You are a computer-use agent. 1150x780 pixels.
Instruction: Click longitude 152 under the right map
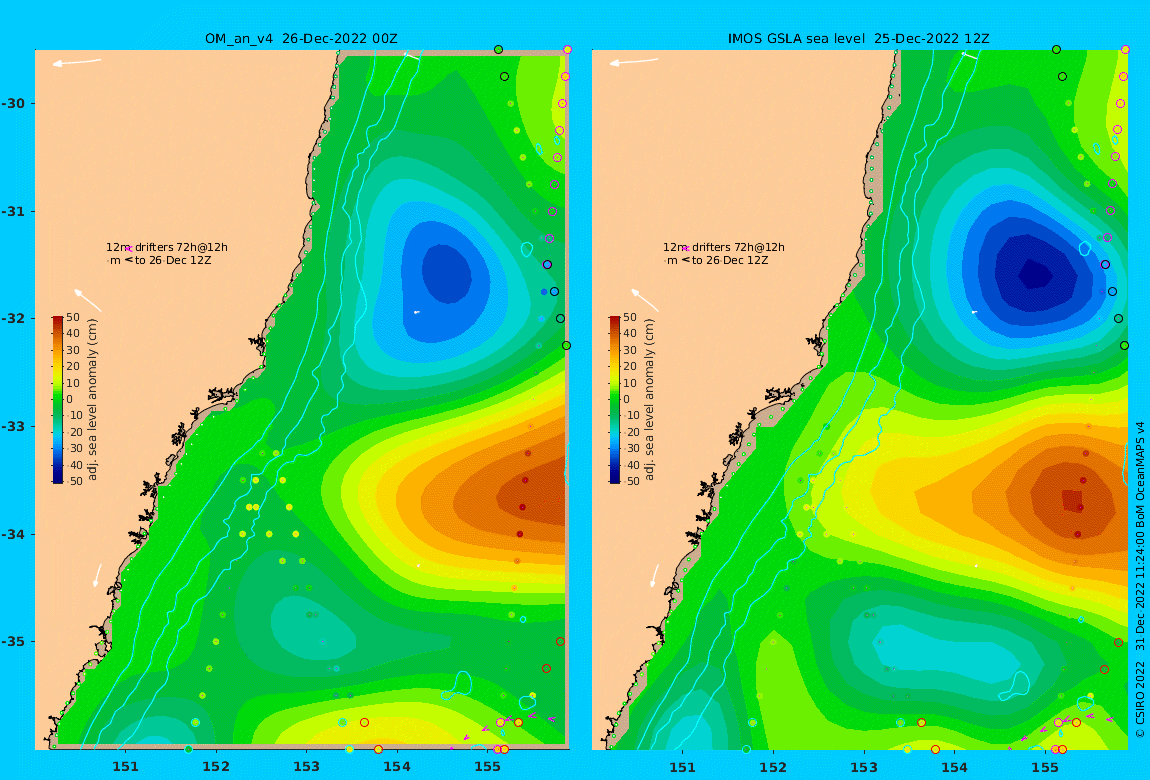coord(773,767)
